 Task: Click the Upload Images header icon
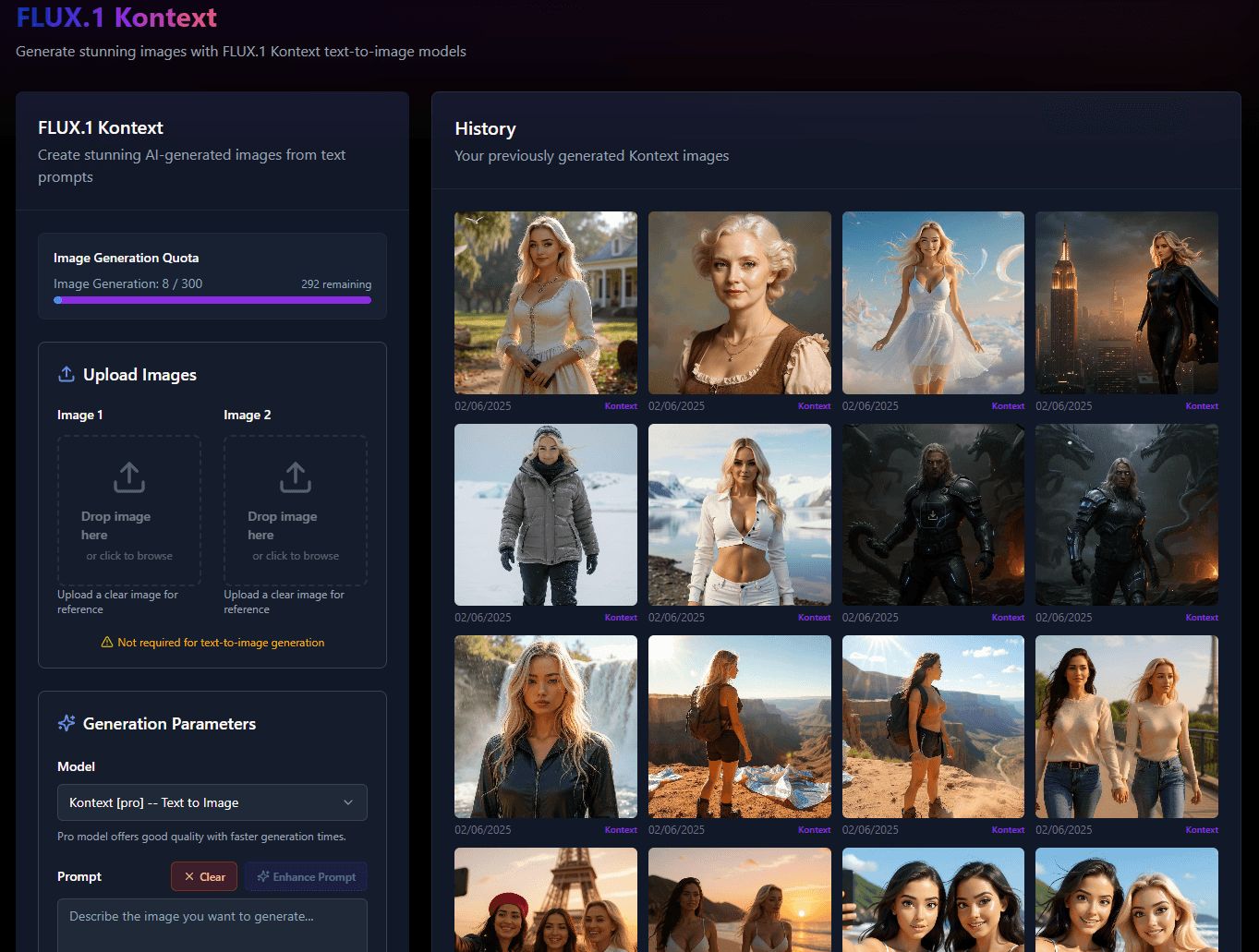(x=67, y=374)
